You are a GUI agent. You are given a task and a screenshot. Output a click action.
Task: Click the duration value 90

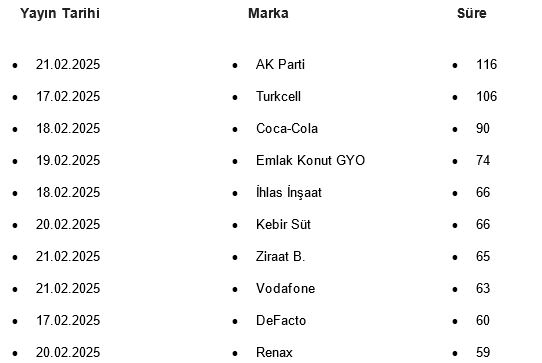(483, 129)
